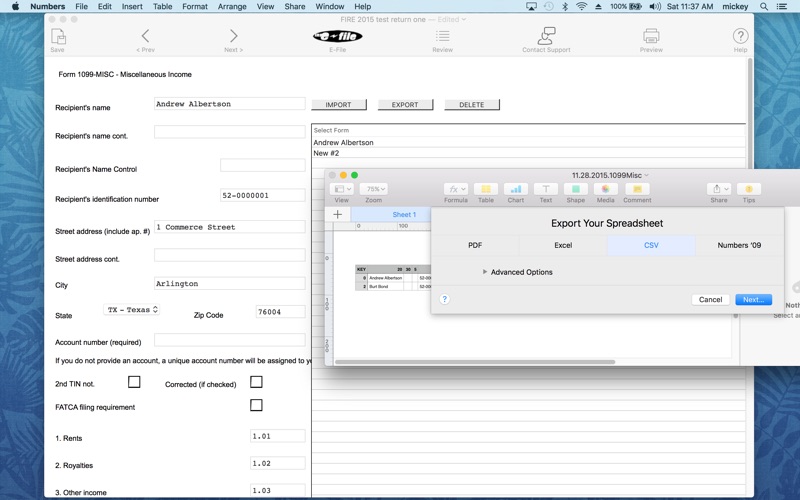Click the Recipient's Name Control field
Viewport: 800px width, 500px height.
point(263,165)
